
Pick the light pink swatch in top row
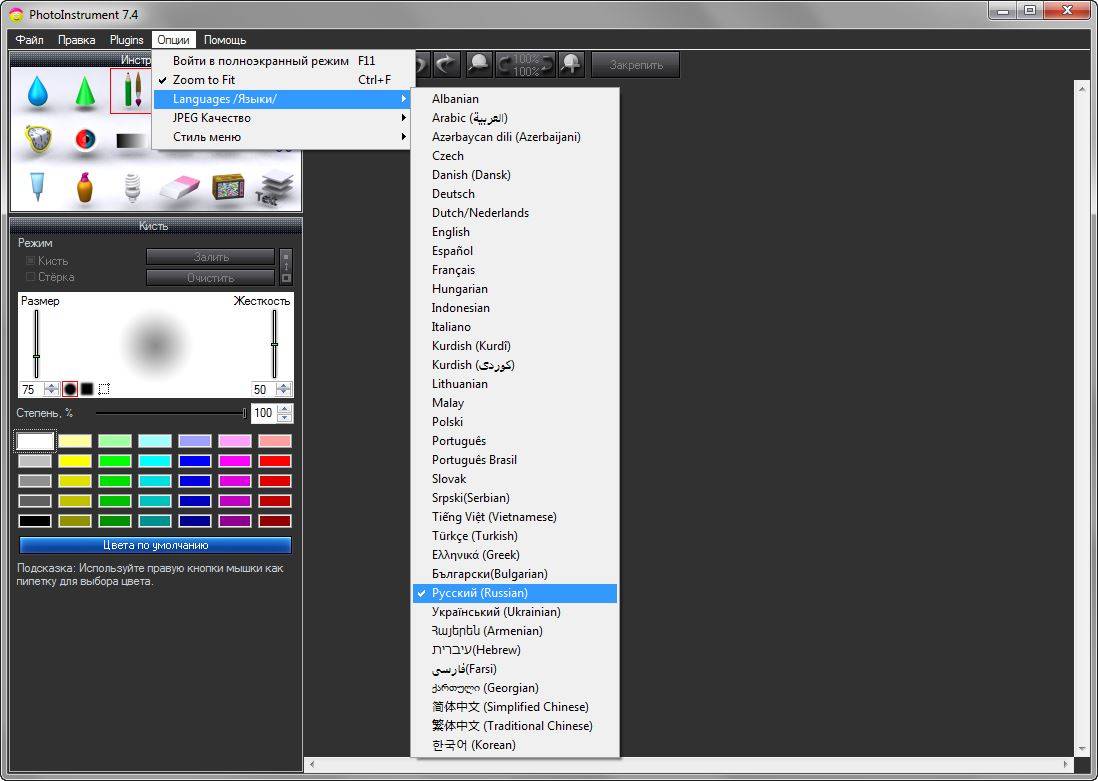[x=235, y=441]
